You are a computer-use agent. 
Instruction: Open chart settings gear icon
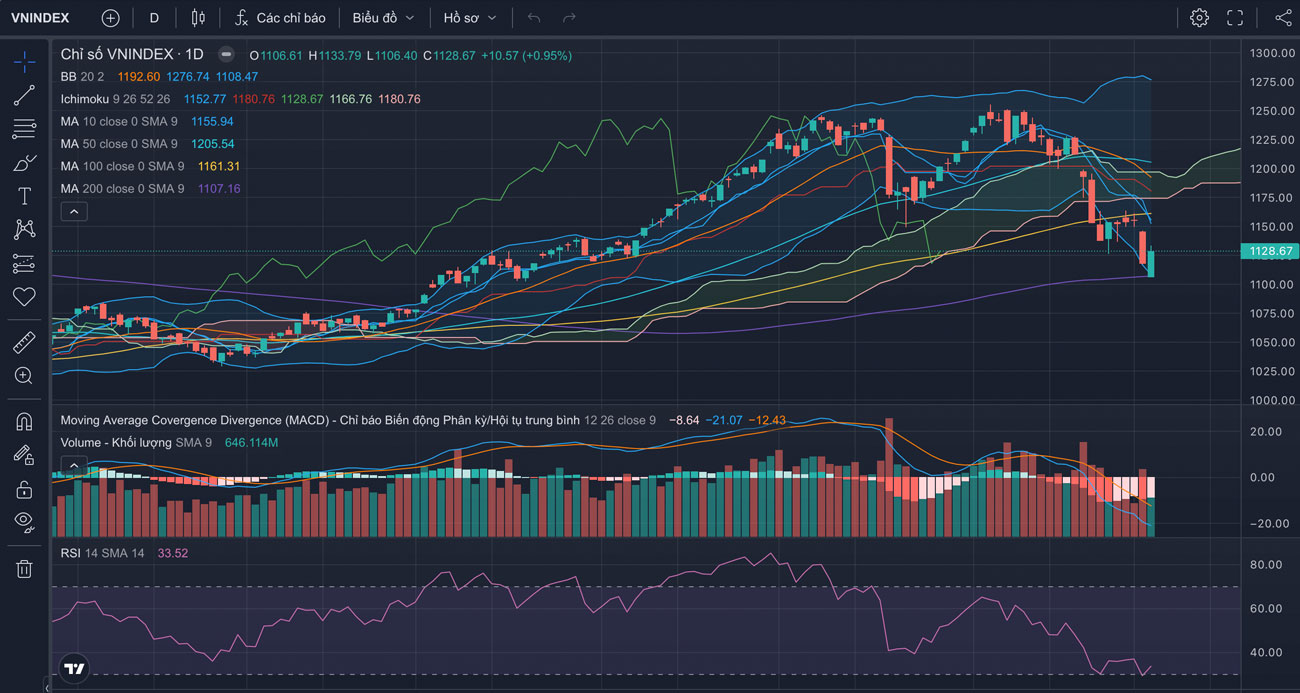1199,18
